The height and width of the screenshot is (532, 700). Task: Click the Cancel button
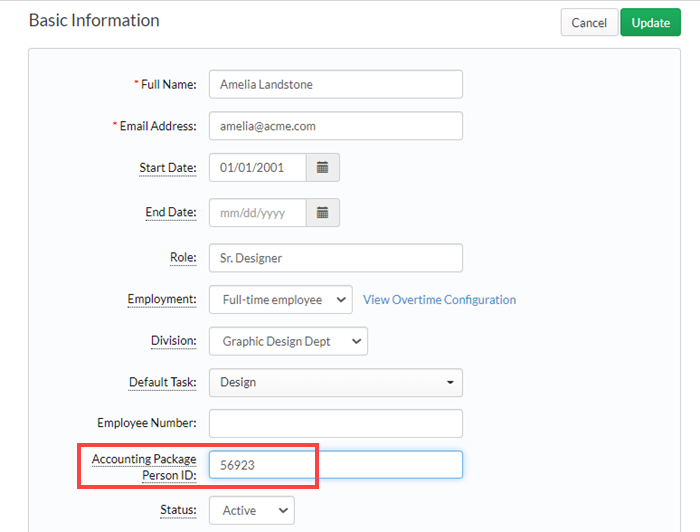point(589,22)
